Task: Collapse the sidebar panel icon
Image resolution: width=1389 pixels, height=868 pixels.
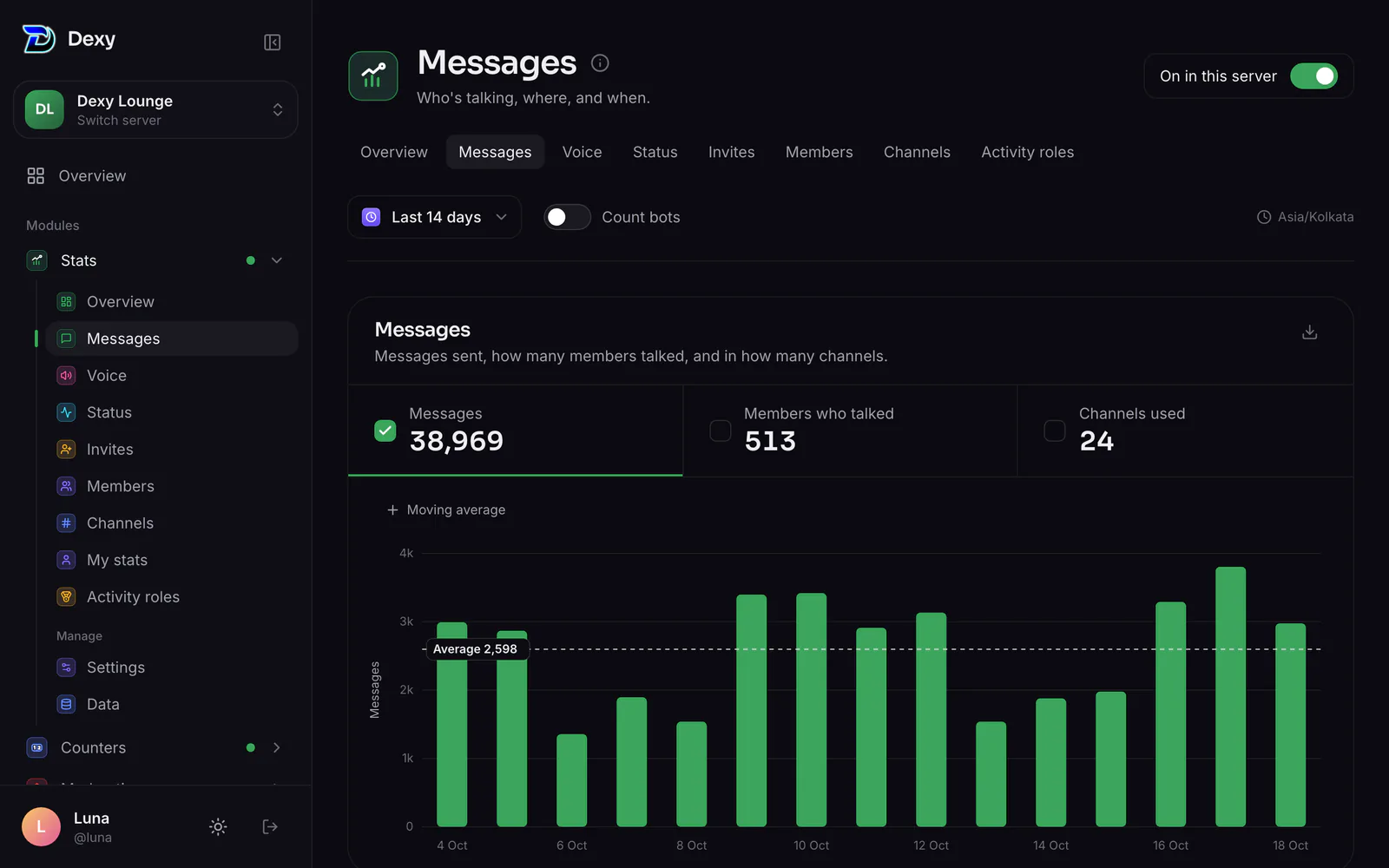Action: tap(272, 43)
